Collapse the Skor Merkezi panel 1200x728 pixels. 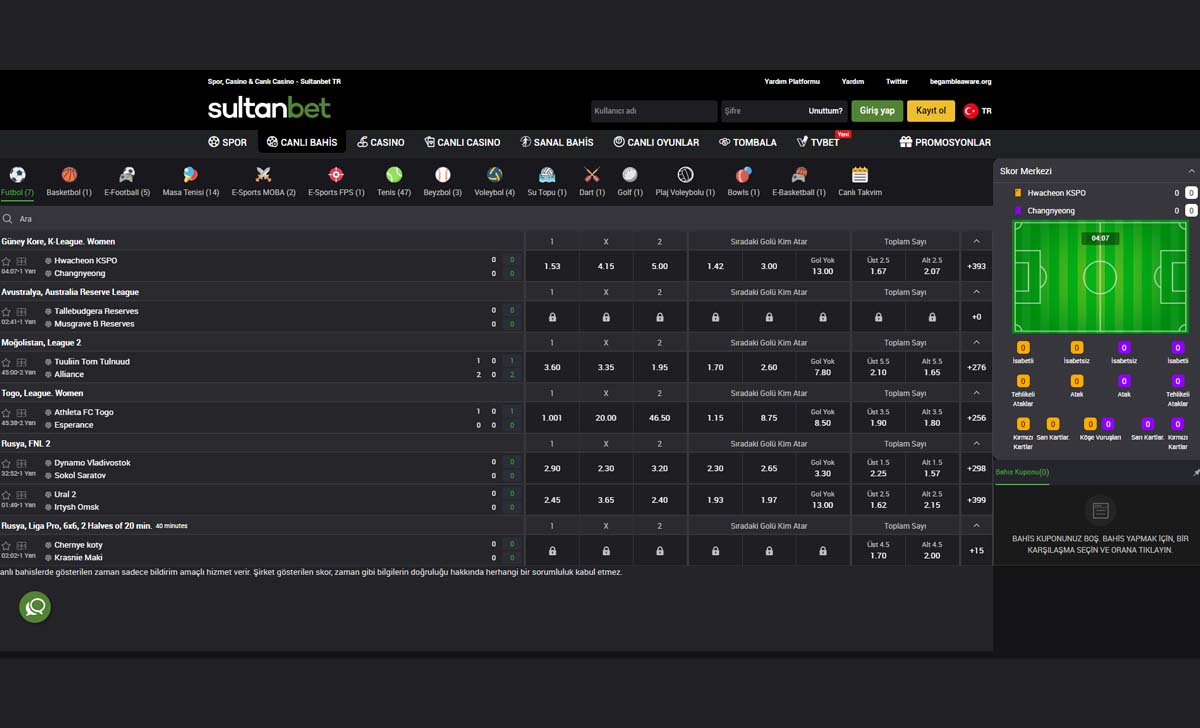coord(1191,171)
